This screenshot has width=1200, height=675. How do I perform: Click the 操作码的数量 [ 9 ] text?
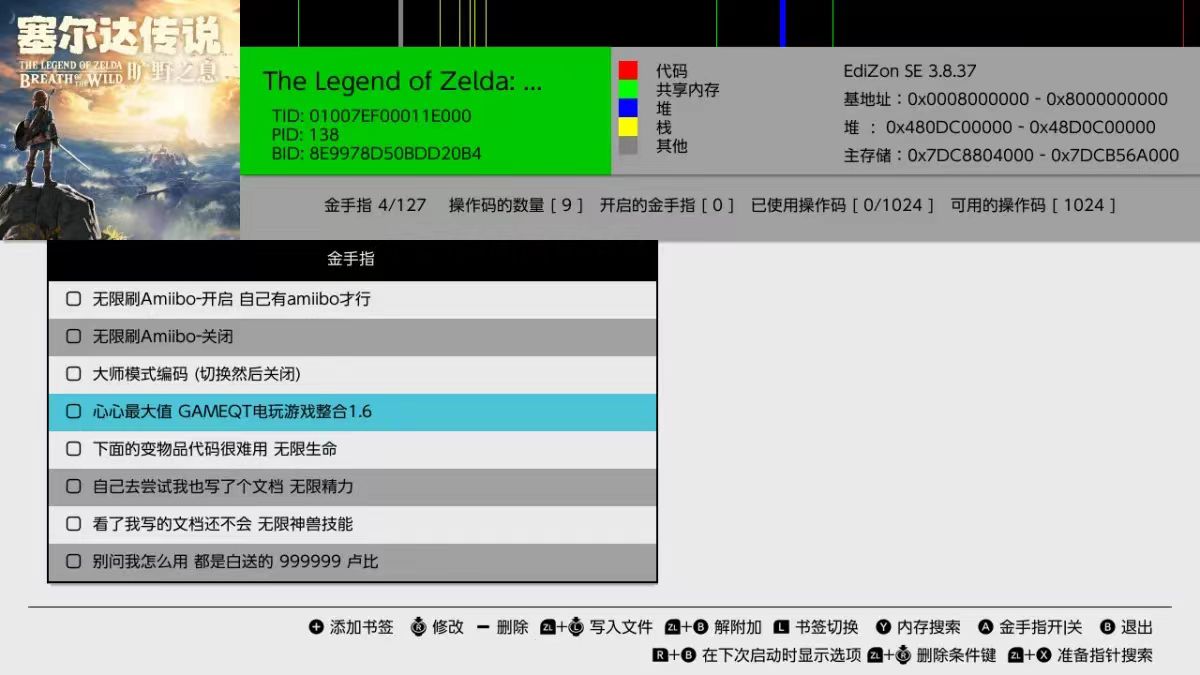click(516, 205)
